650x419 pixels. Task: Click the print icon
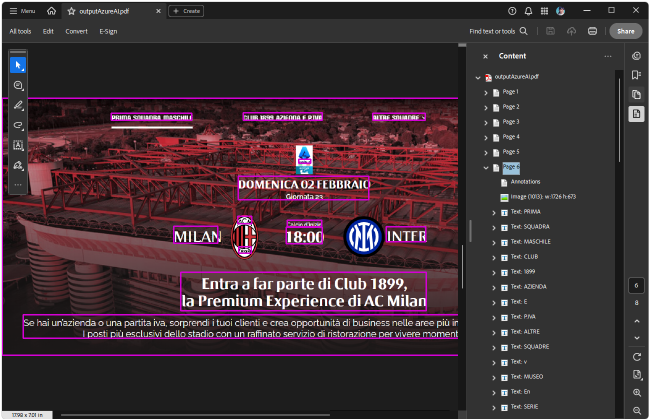pyautogui.click(x=592, y=31)
